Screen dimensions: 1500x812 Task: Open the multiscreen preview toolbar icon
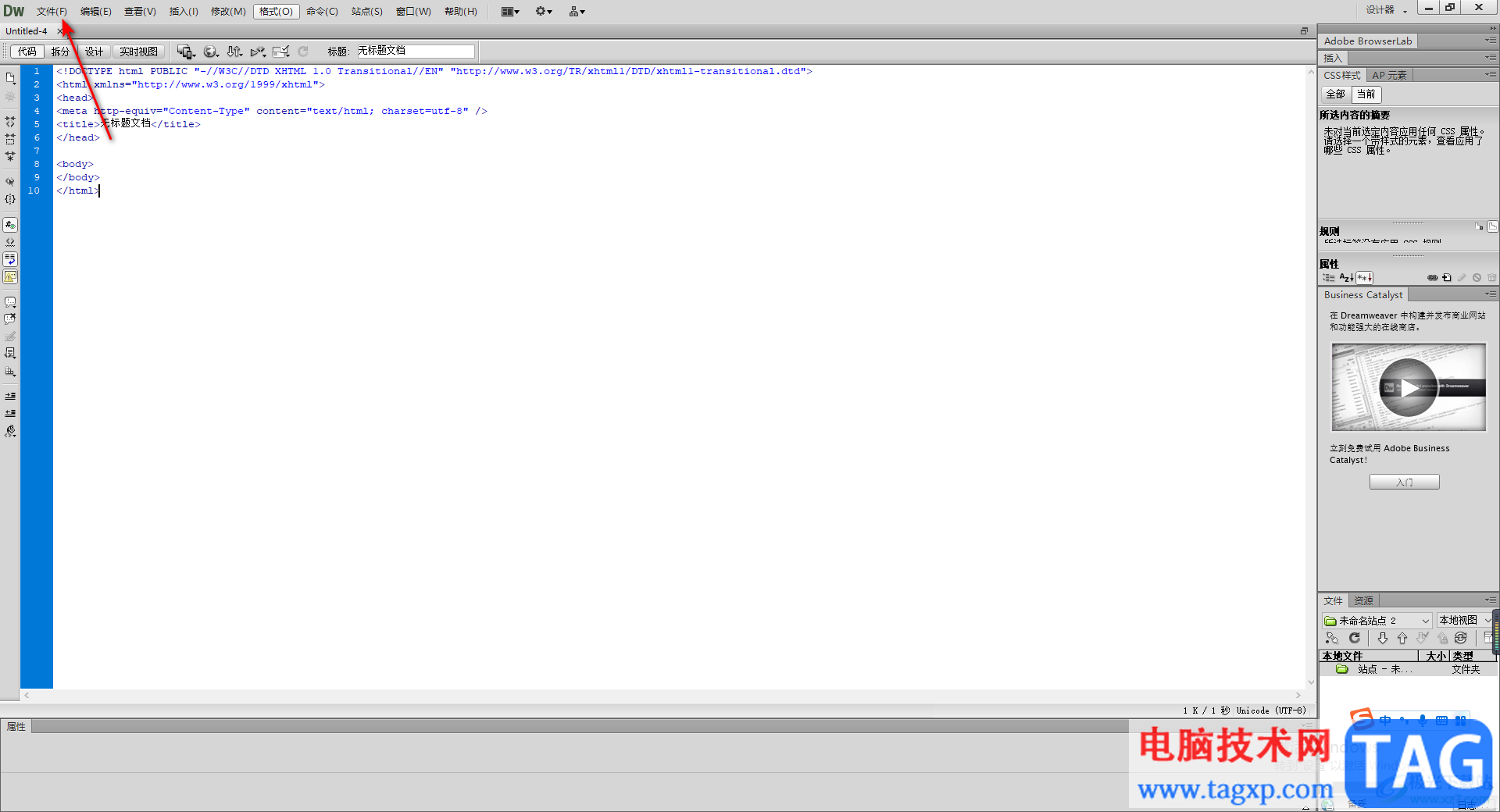(186, 52)
